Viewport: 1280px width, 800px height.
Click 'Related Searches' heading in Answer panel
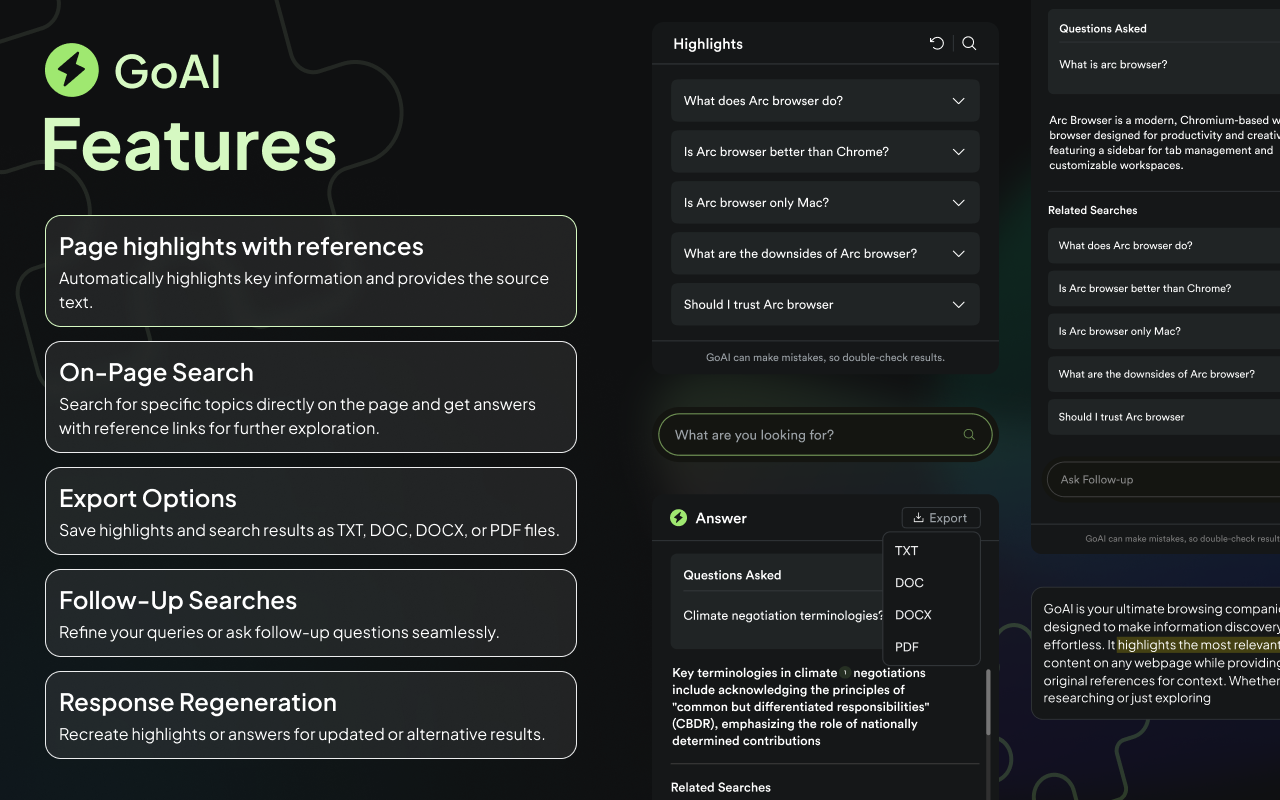click(721, 788)
